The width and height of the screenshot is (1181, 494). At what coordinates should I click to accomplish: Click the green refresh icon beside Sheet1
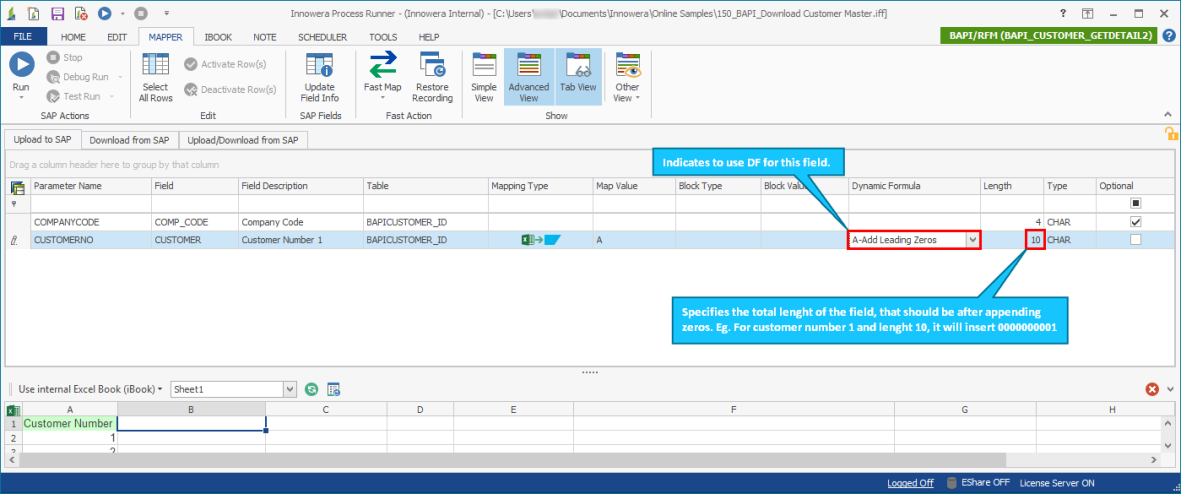(312, 389)
